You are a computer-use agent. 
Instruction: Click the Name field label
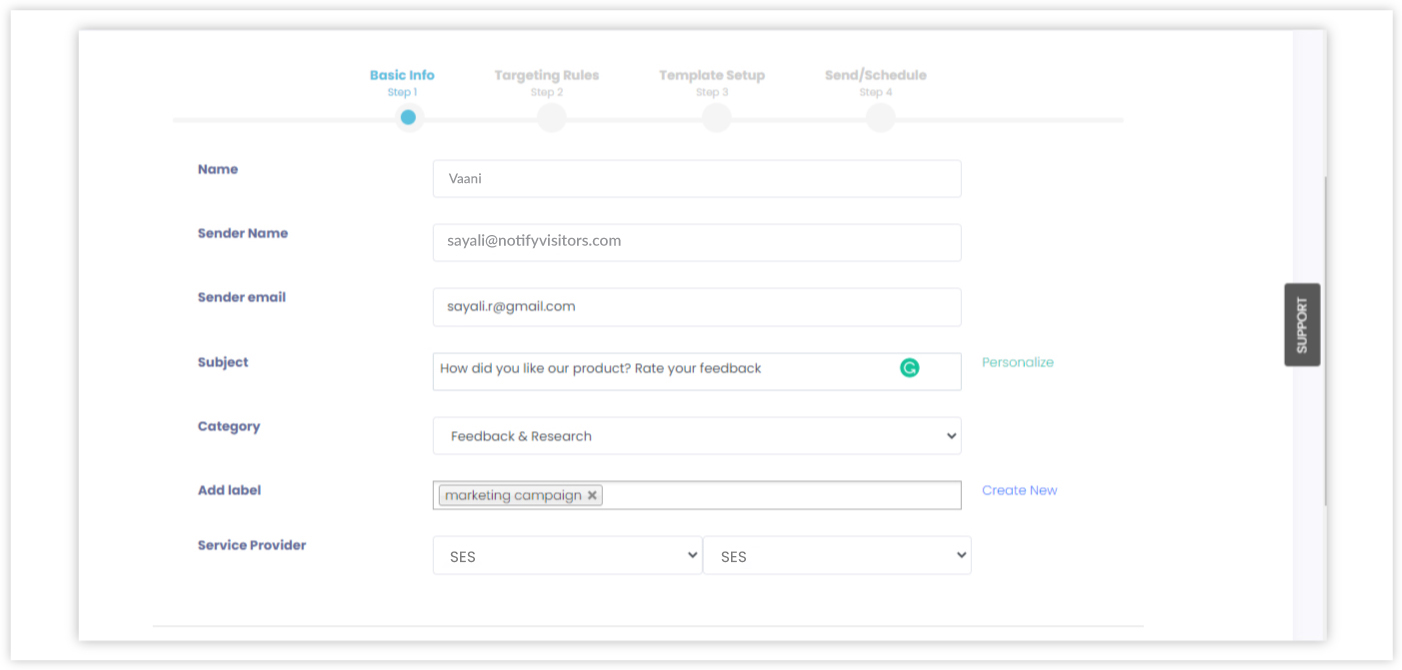pyautogui.click(x=218, y=169)
